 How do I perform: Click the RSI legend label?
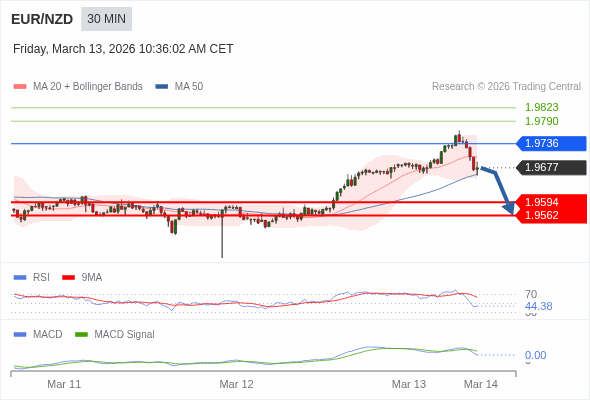click(41, 278)
